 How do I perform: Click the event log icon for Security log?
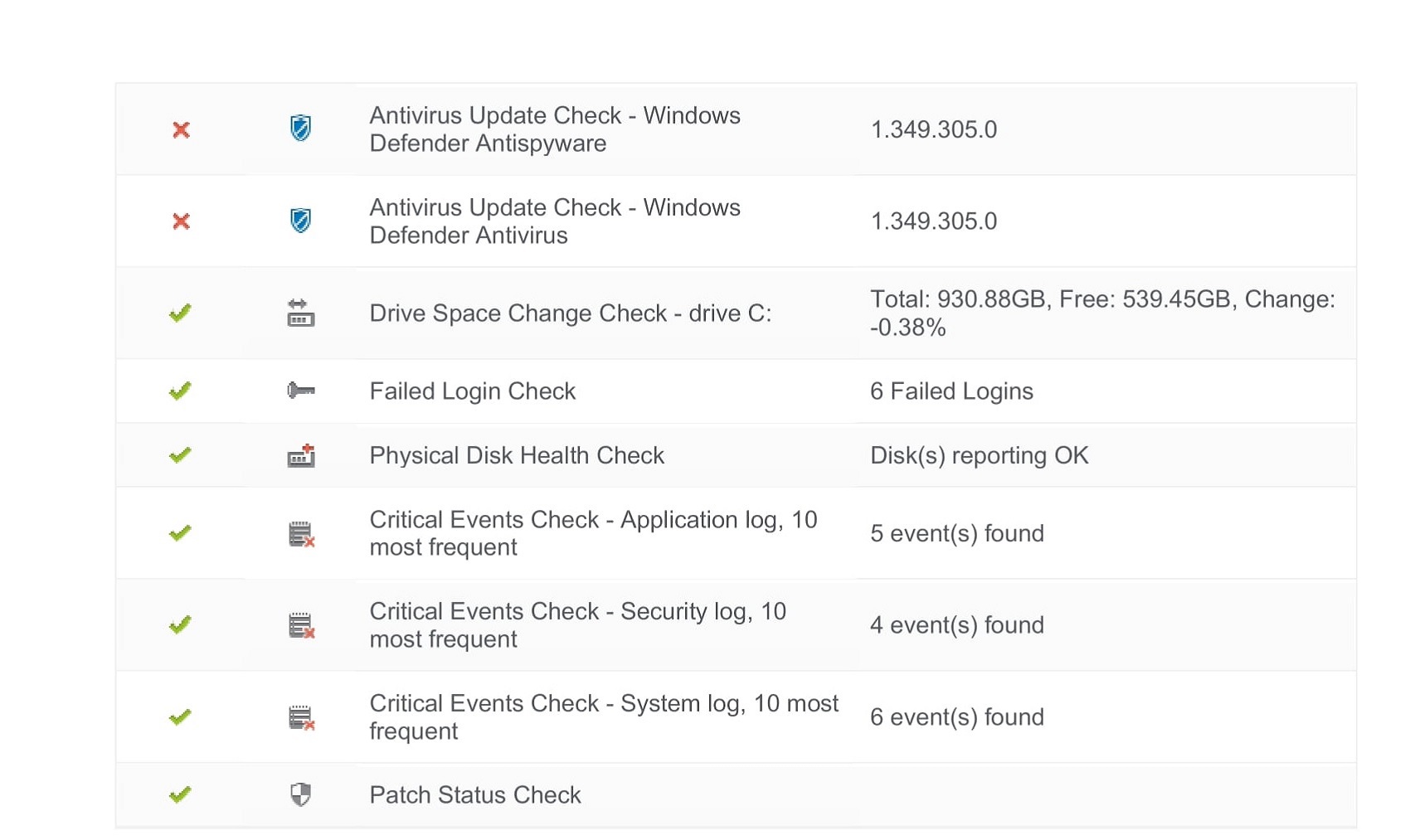tap(301, 625)
